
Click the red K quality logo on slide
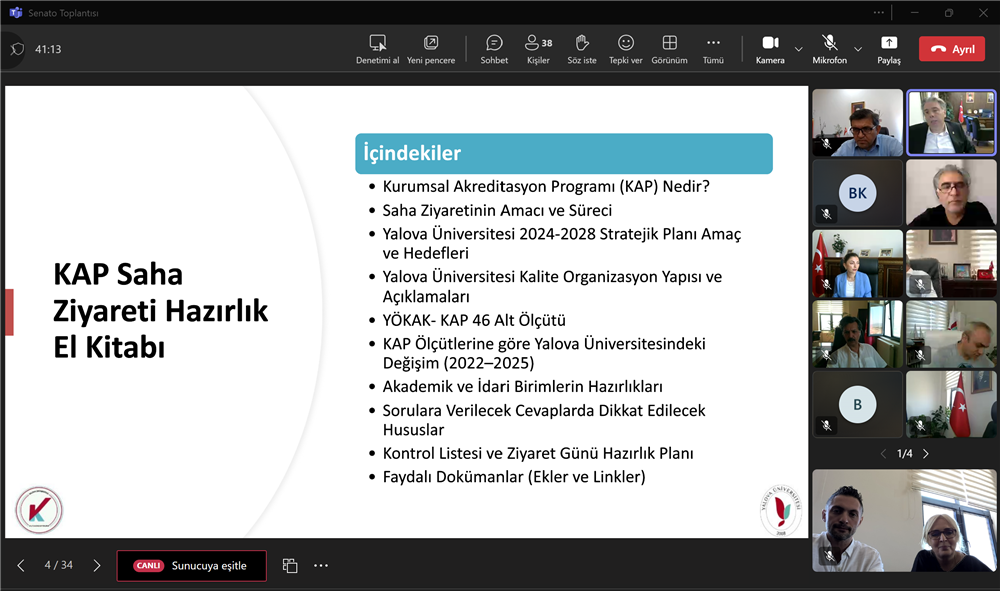39,510
